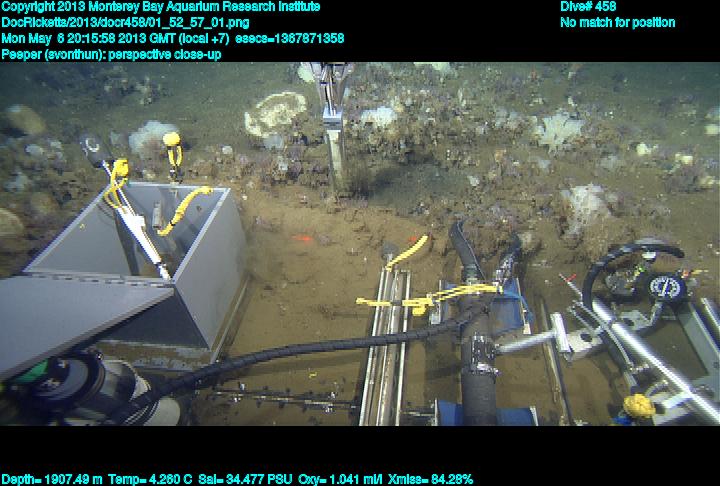Screen dimensions: 720x486
Task: Click the large pale sponge near the manipulator arm
Action: pos(275,113)
